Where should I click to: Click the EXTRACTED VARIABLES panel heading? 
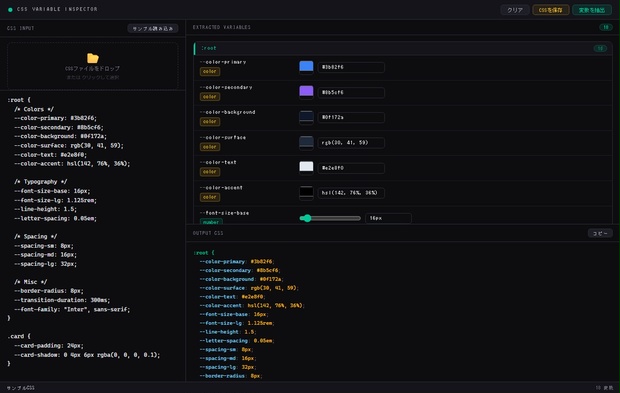[x=222, y=27]
